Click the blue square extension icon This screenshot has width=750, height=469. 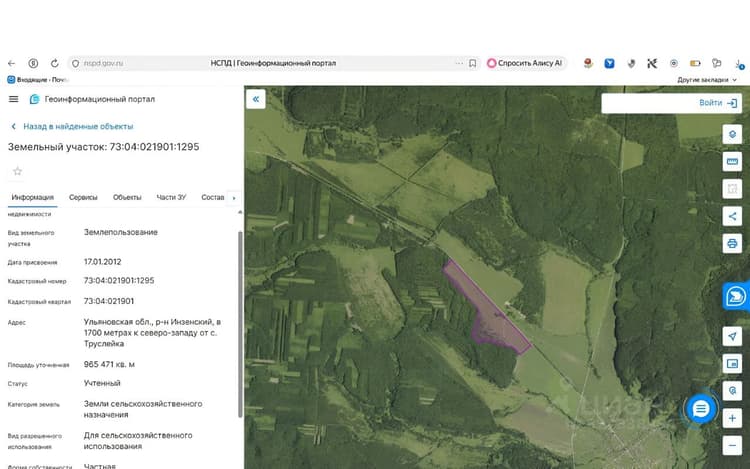click(x=609, y=63)
